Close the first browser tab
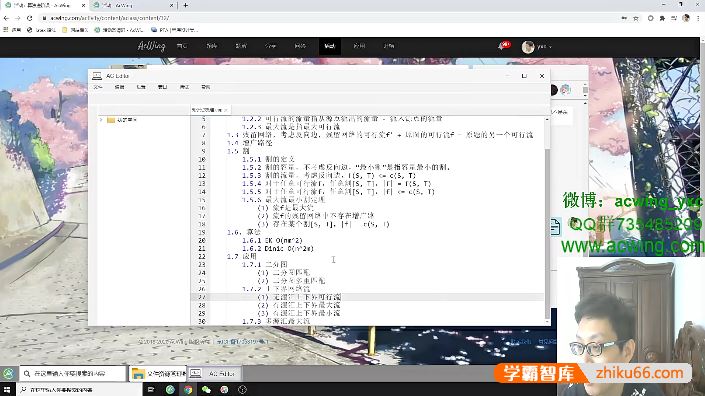705x396 pixels. click(x=83, y=5)
